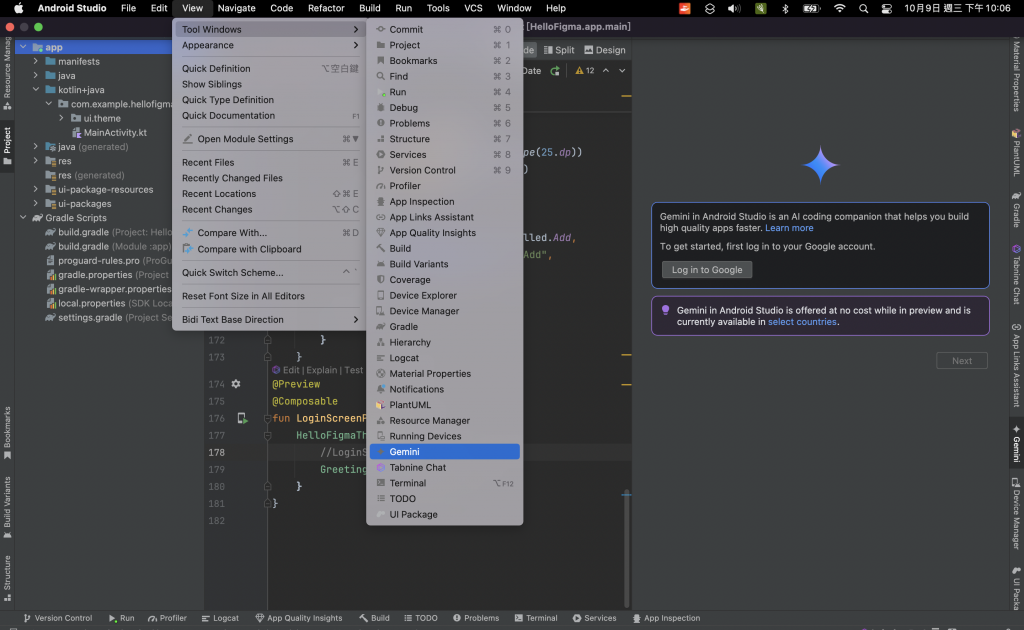1024x630 pixels.
Task: Switch editor to Split view
Action: point(559,50)
